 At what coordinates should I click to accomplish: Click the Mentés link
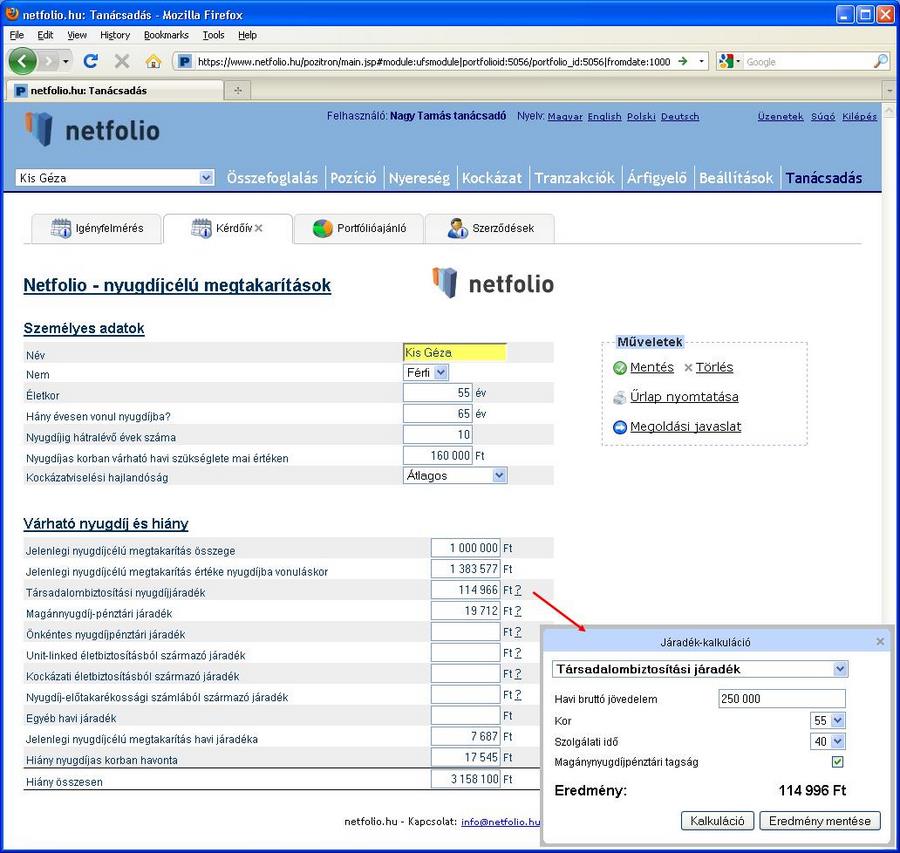coord(652,367)
